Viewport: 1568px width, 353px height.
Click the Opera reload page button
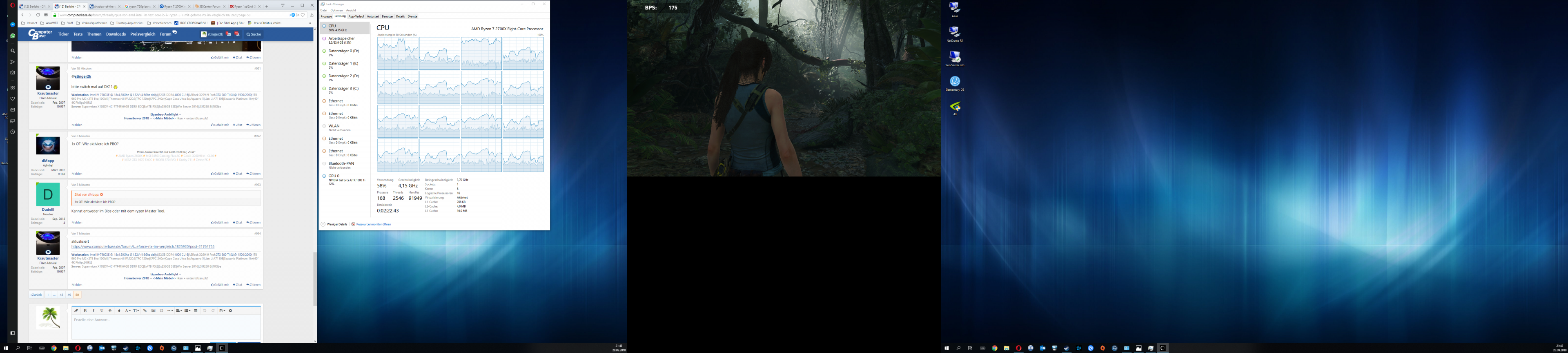[x=38, y=15]
